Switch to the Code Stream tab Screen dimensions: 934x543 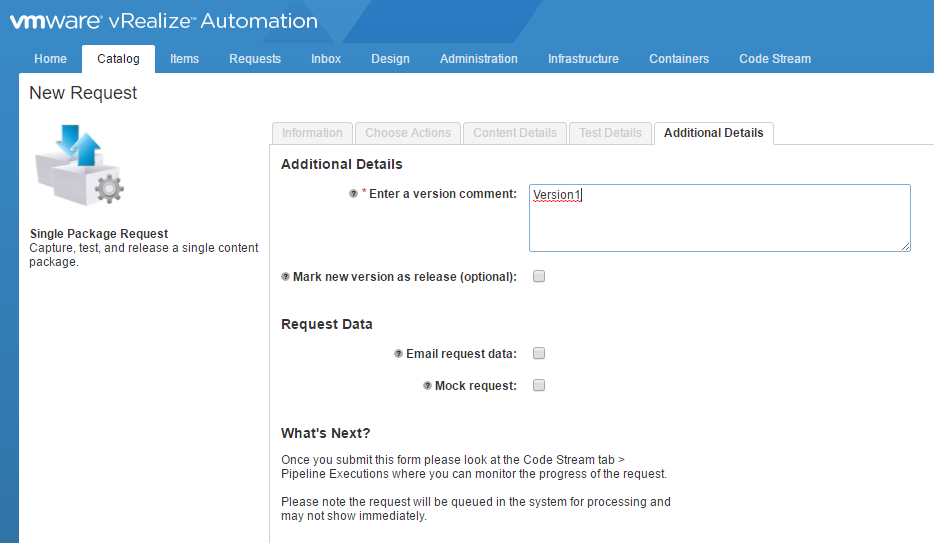click(x=775, y=59)
